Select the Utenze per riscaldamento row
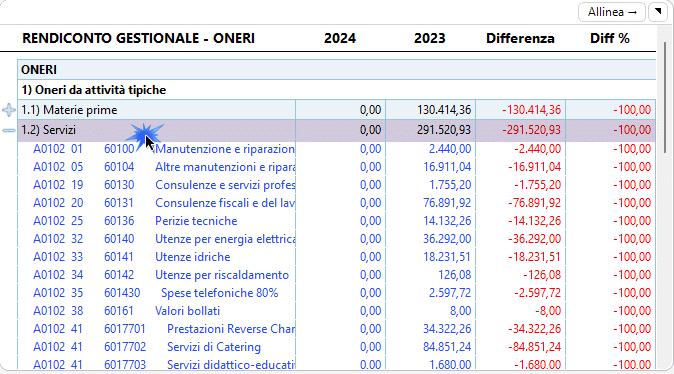Viewport: 674px width, 374px height. (x=337, y=275)
